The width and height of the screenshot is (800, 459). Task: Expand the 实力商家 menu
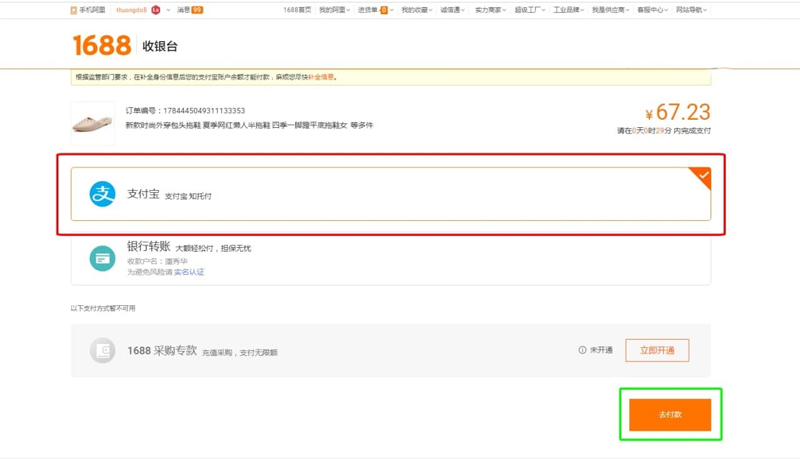pos(490,10)
